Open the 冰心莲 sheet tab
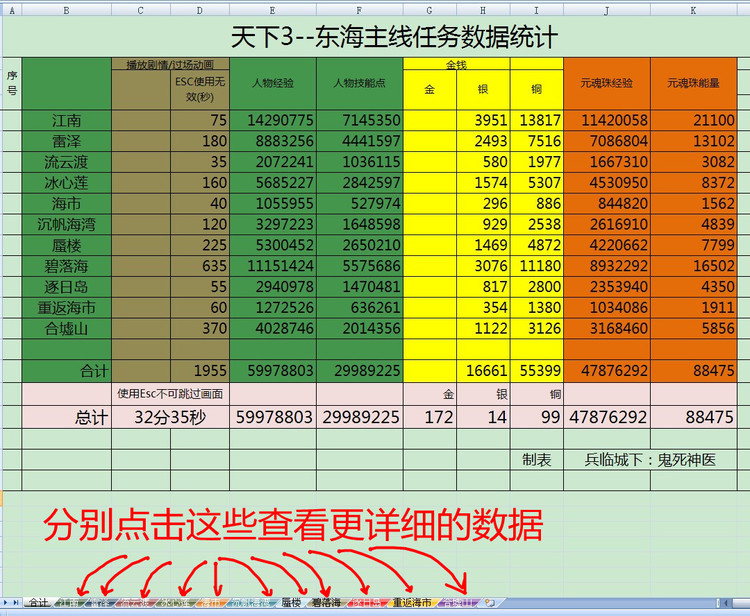 [x=175, y=603]
